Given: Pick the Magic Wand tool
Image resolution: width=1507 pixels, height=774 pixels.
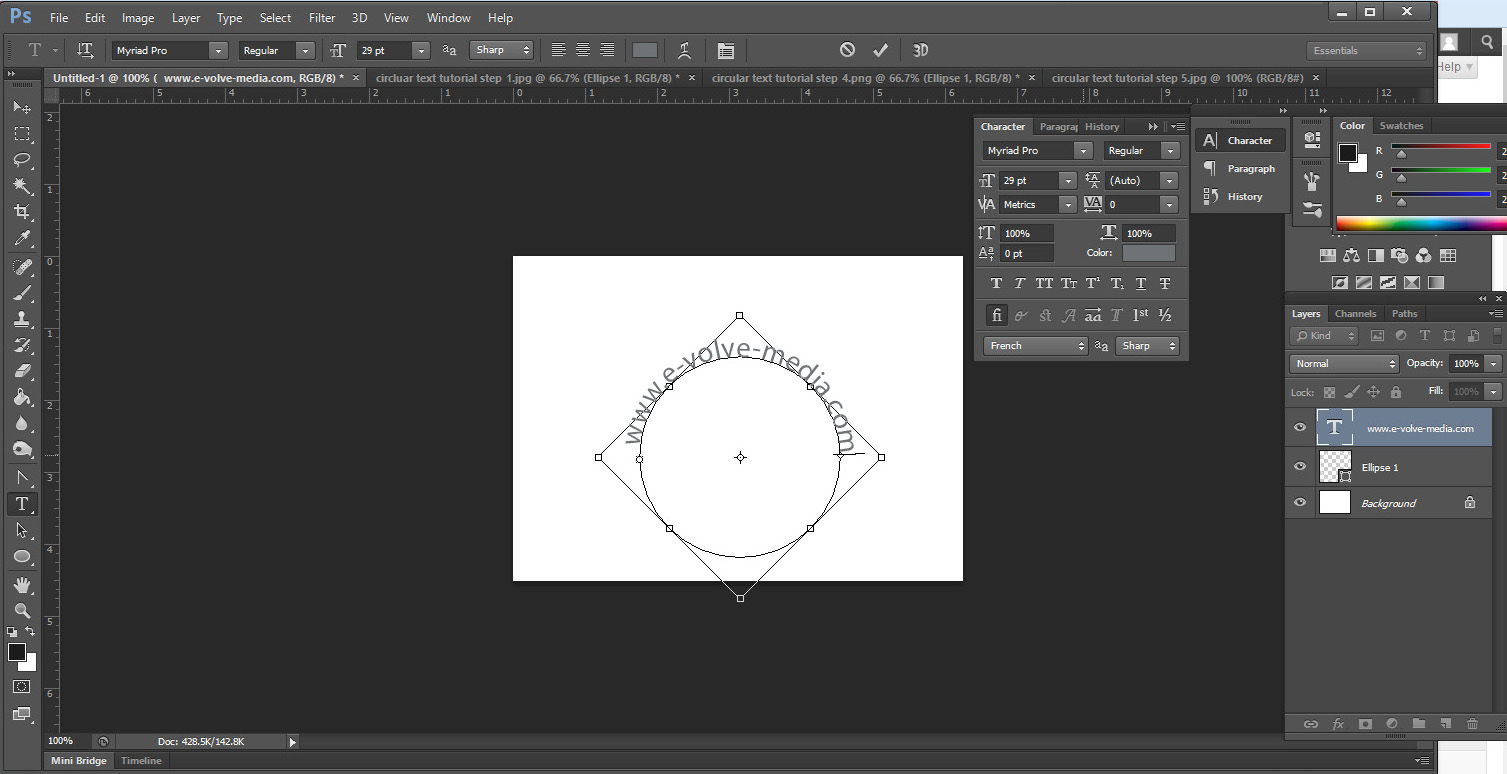Looking at the screenshot, I should 21,186.
